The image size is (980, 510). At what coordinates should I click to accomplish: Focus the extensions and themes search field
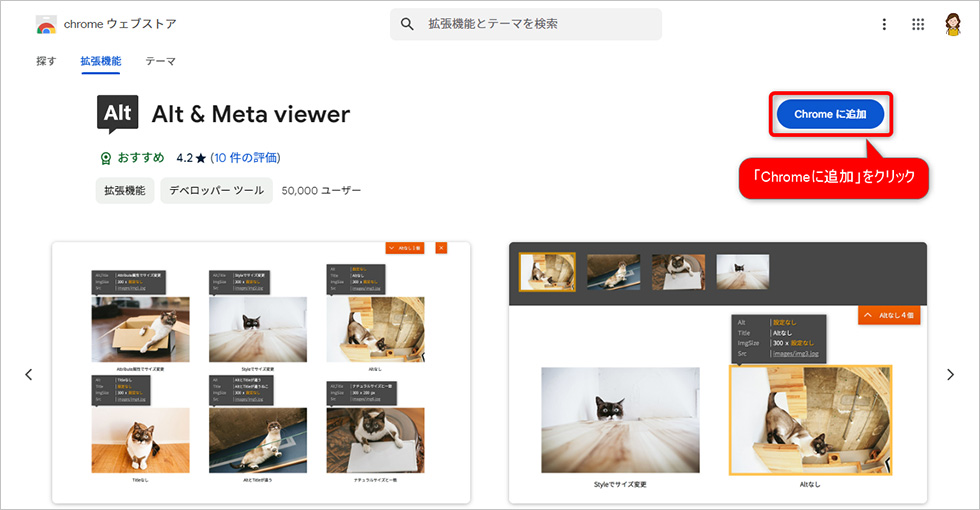click(x=526, y=24)
